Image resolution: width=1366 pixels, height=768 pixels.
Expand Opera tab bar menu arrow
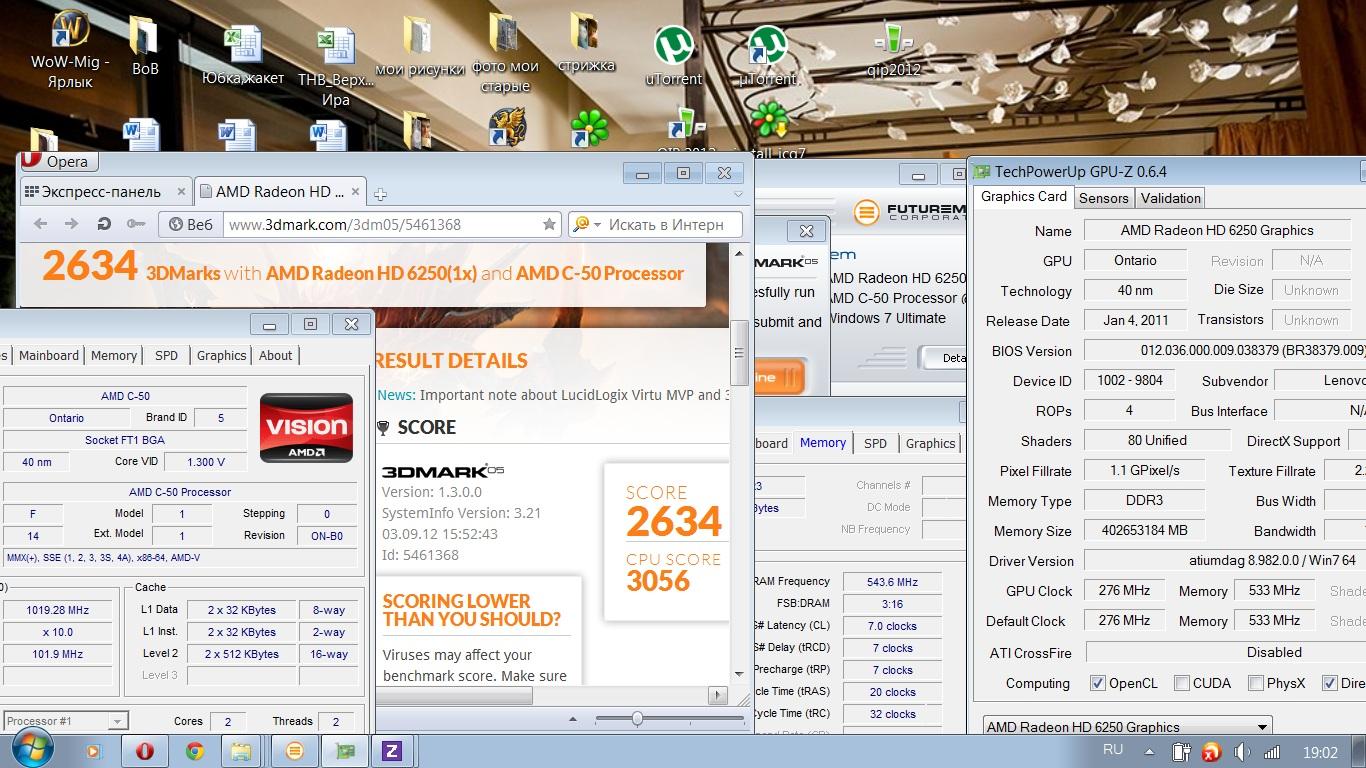pos(739,194)
